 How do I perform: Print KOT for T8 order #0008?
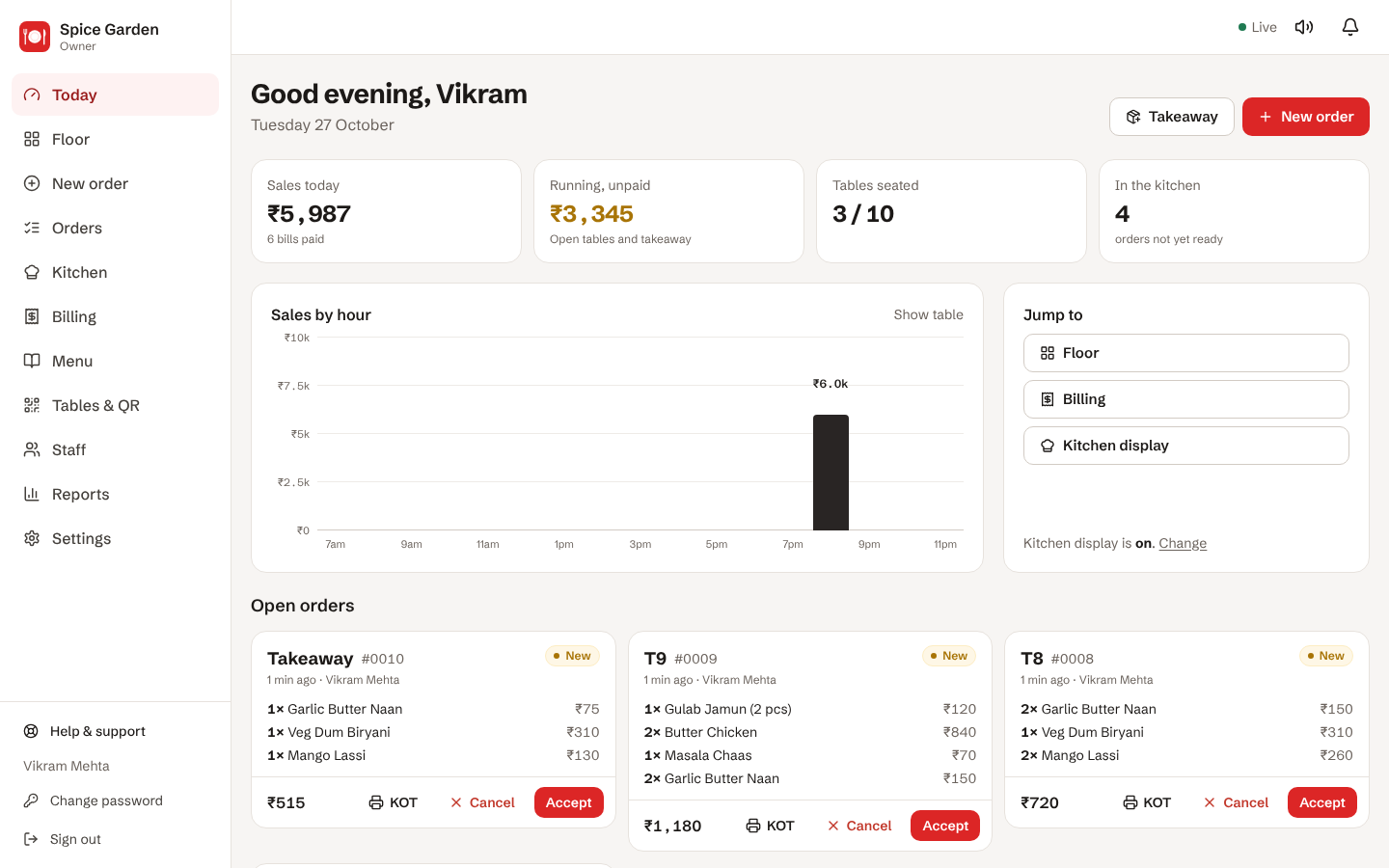click(1147, 802)
